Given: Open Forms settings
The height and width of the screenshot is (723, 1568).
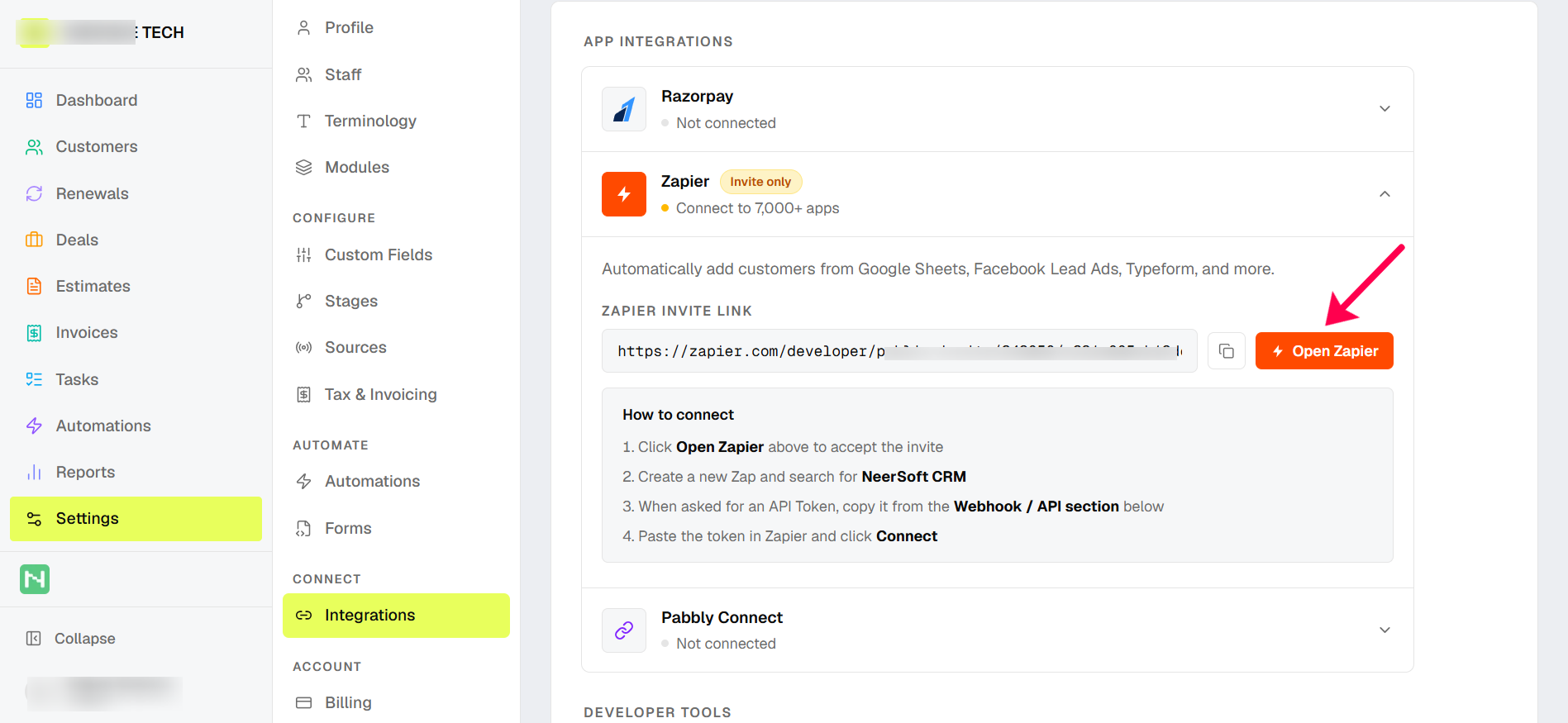Looking at the screenshot, I should (396, 529).
